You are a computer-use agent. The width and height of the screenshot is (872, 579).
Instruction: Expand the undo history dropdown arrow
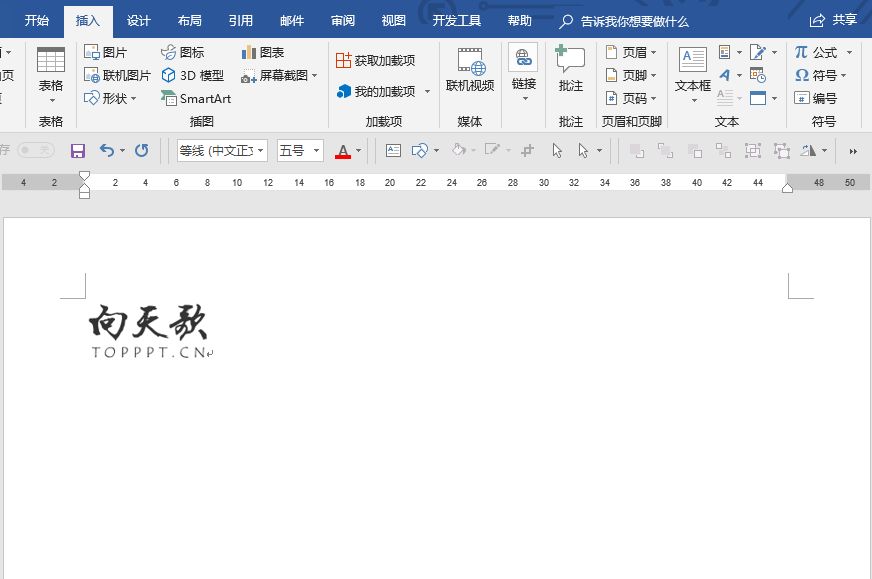pyautogui.click(x=122, y=151)
